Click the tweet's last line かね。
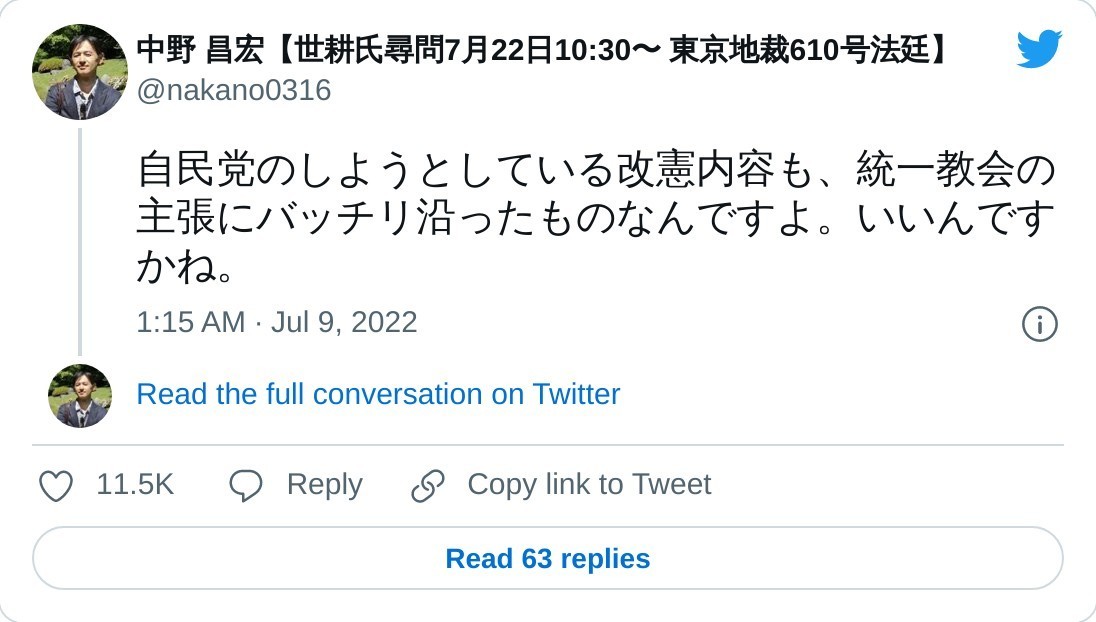This screenshot has height=622, width=1096. click(186, 266)
